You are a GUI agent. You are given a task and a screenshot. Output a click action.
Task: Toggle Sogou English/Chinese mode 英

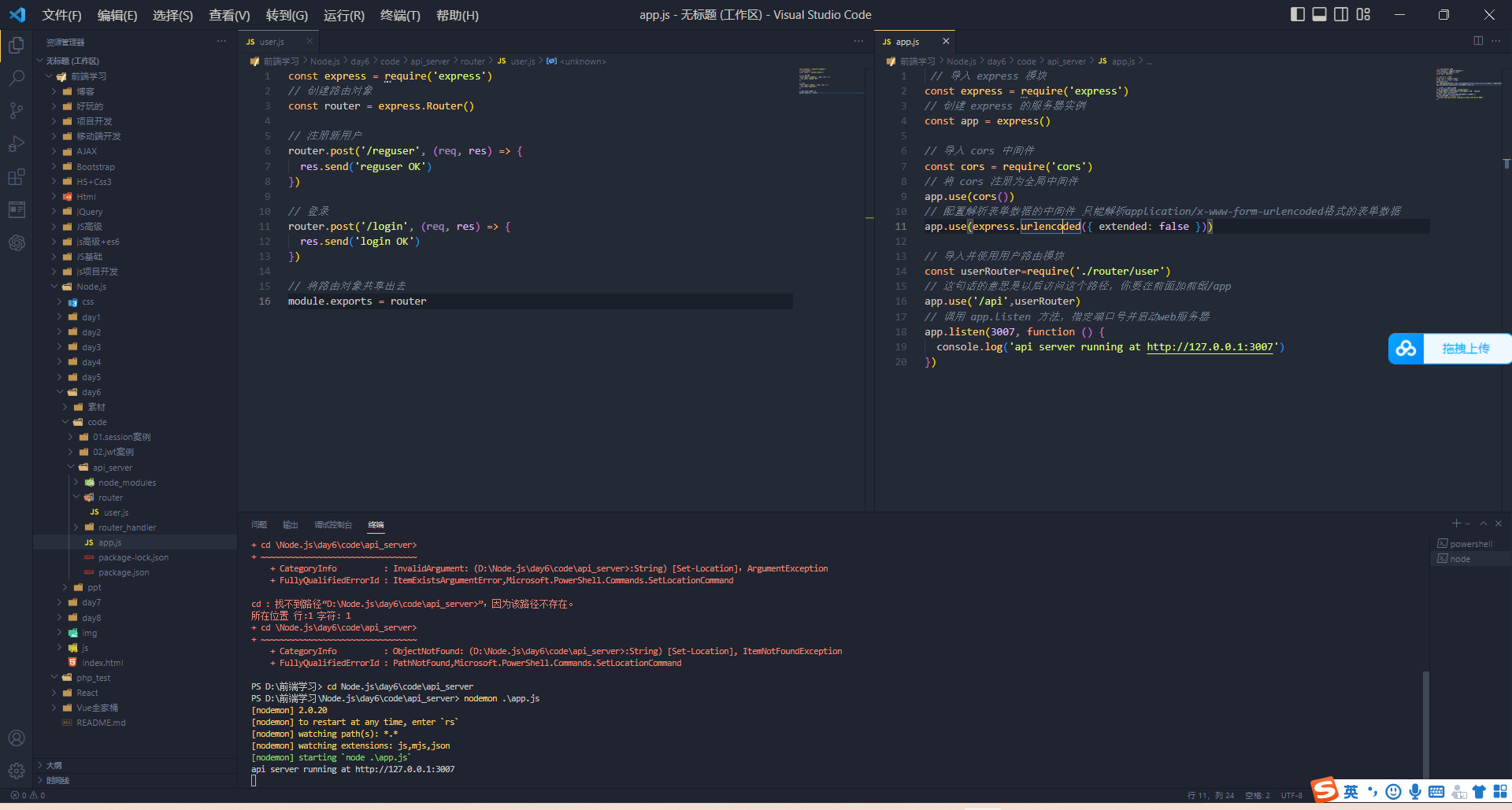click(x=1351, y=792)
